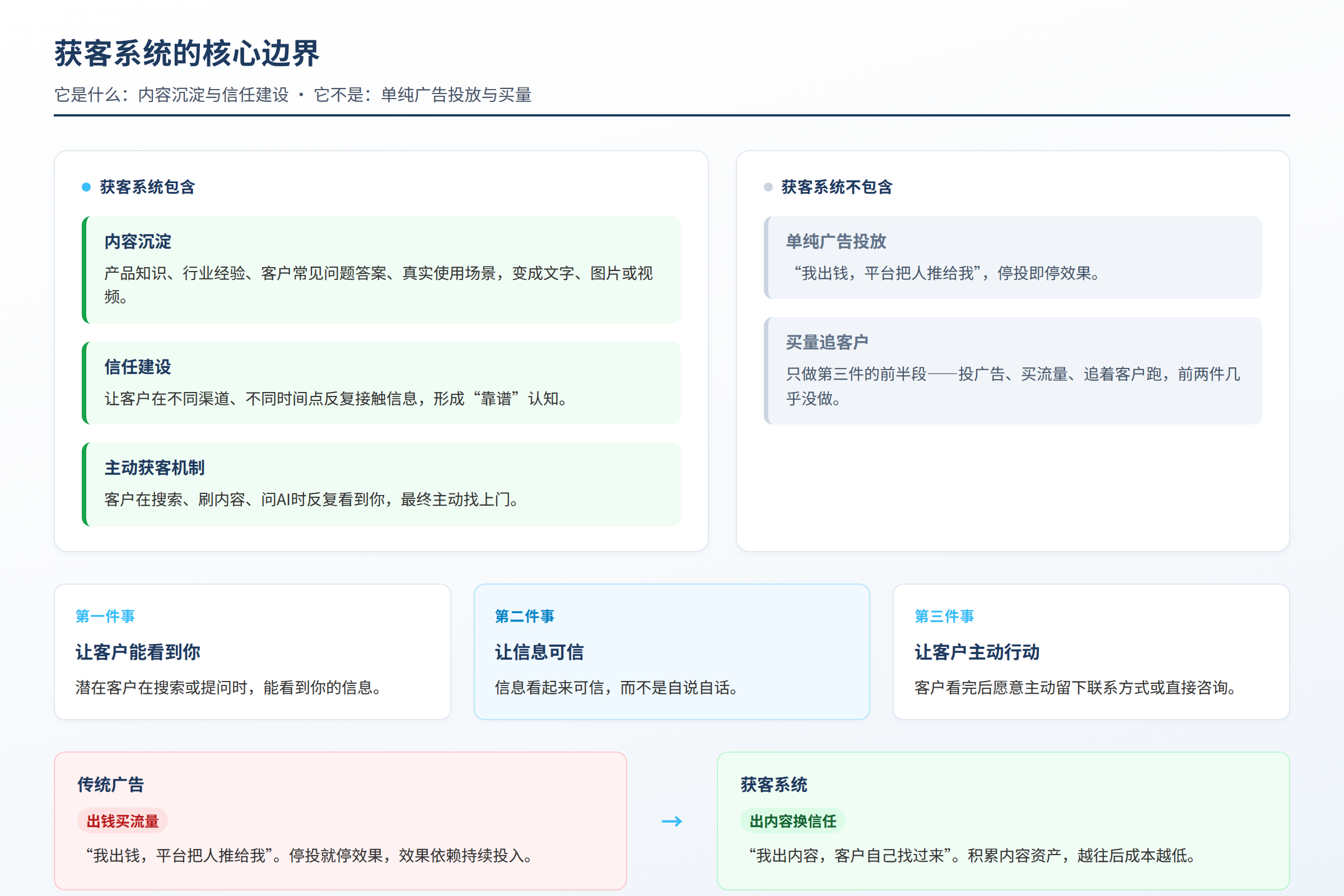Click the heading 让客户主动行动
Viewport: 1344px width, 896px height.
[977, 652]
